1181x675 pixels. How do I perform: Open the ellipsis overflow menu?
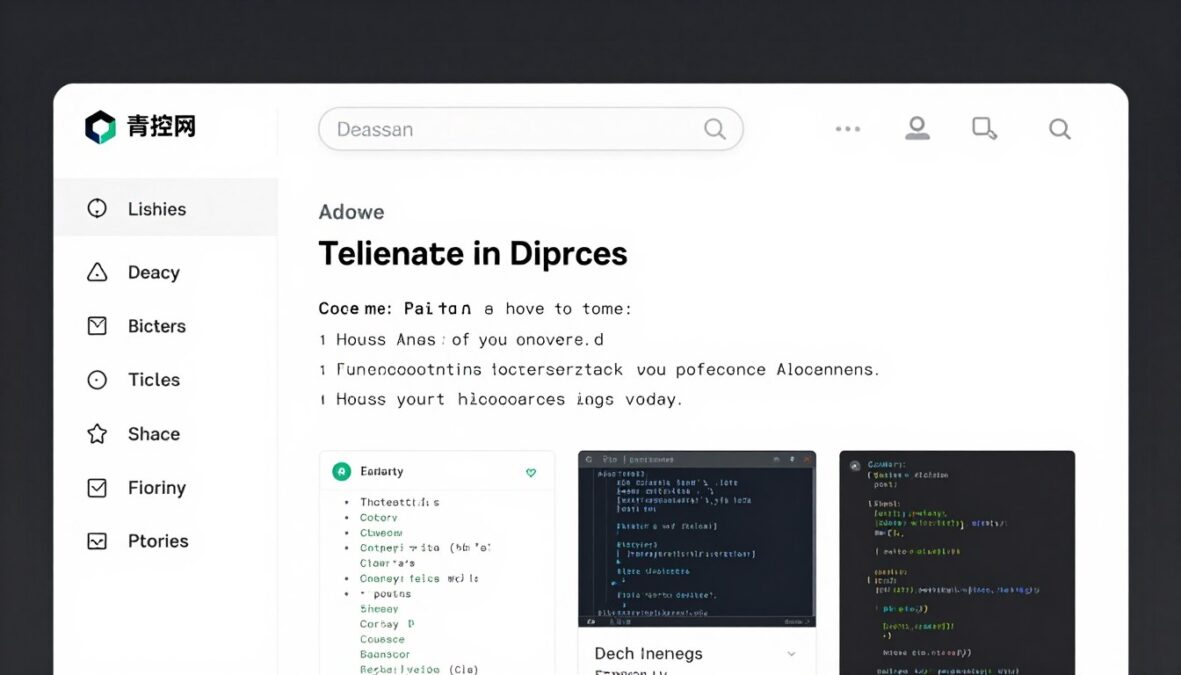847,128
